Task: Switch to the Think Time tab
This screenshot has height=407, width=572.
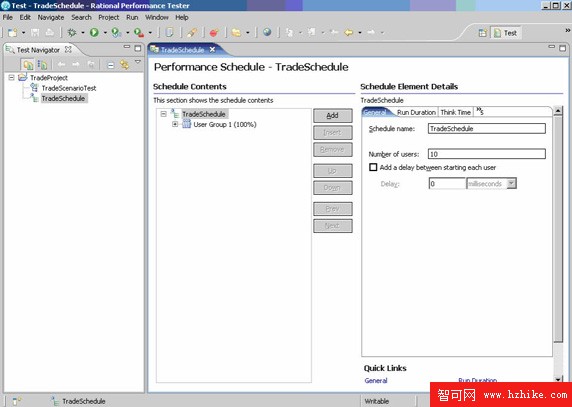Action: (x=456, y=112)
